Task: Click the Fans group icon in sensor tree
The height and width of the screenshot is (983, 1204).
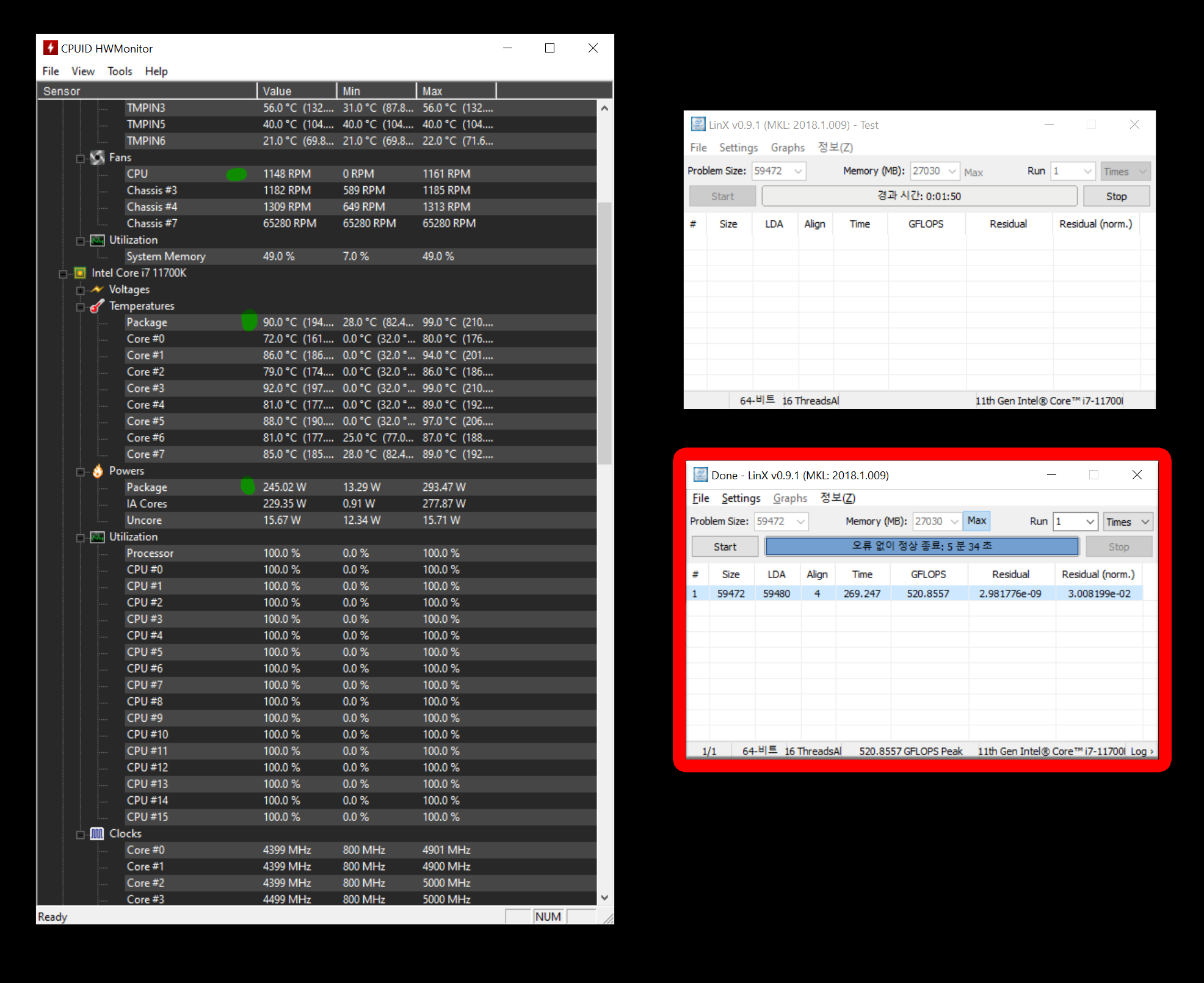Action: point(98,158)
